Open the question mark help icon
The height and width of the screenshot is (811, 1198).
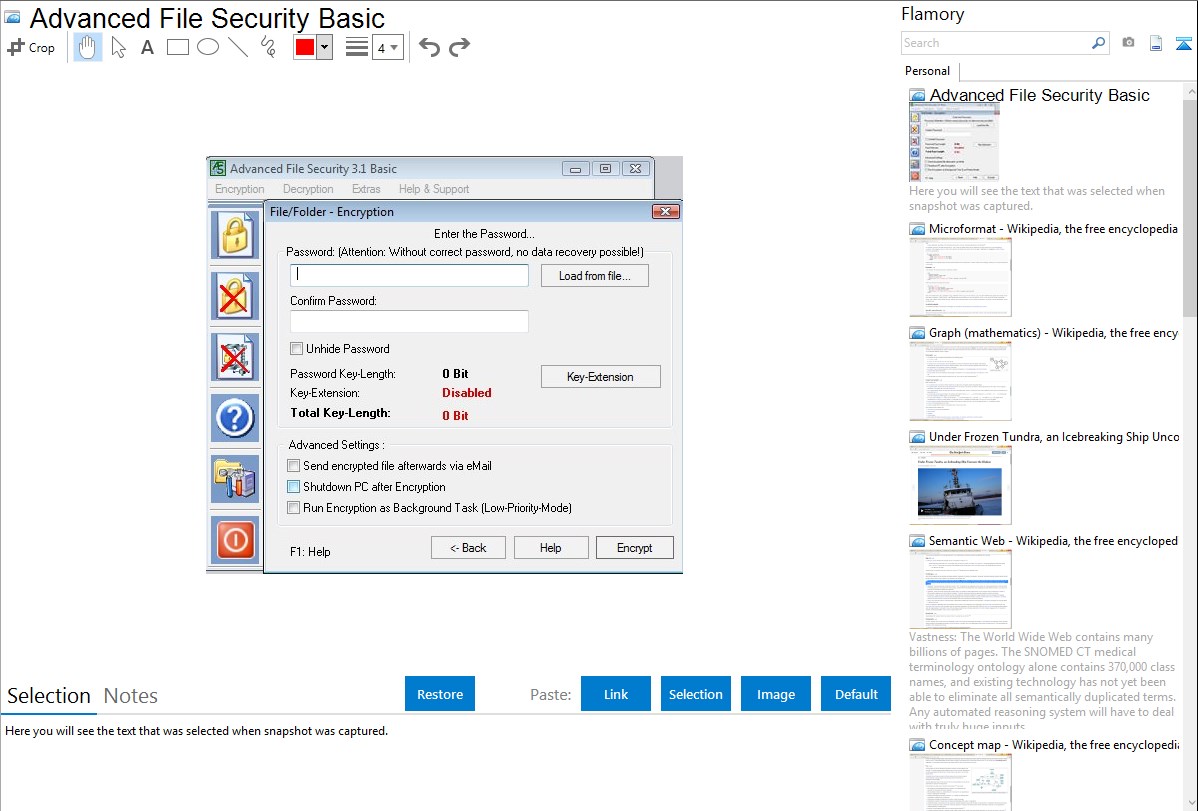tap(235, 418)
